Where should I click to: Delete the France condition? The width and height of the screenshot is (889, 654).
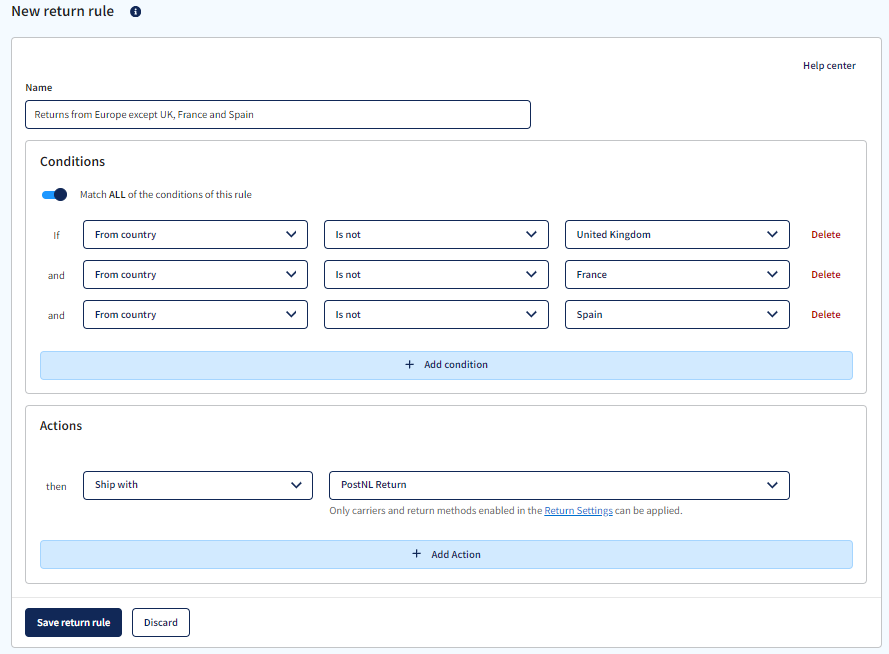point(825,274)
